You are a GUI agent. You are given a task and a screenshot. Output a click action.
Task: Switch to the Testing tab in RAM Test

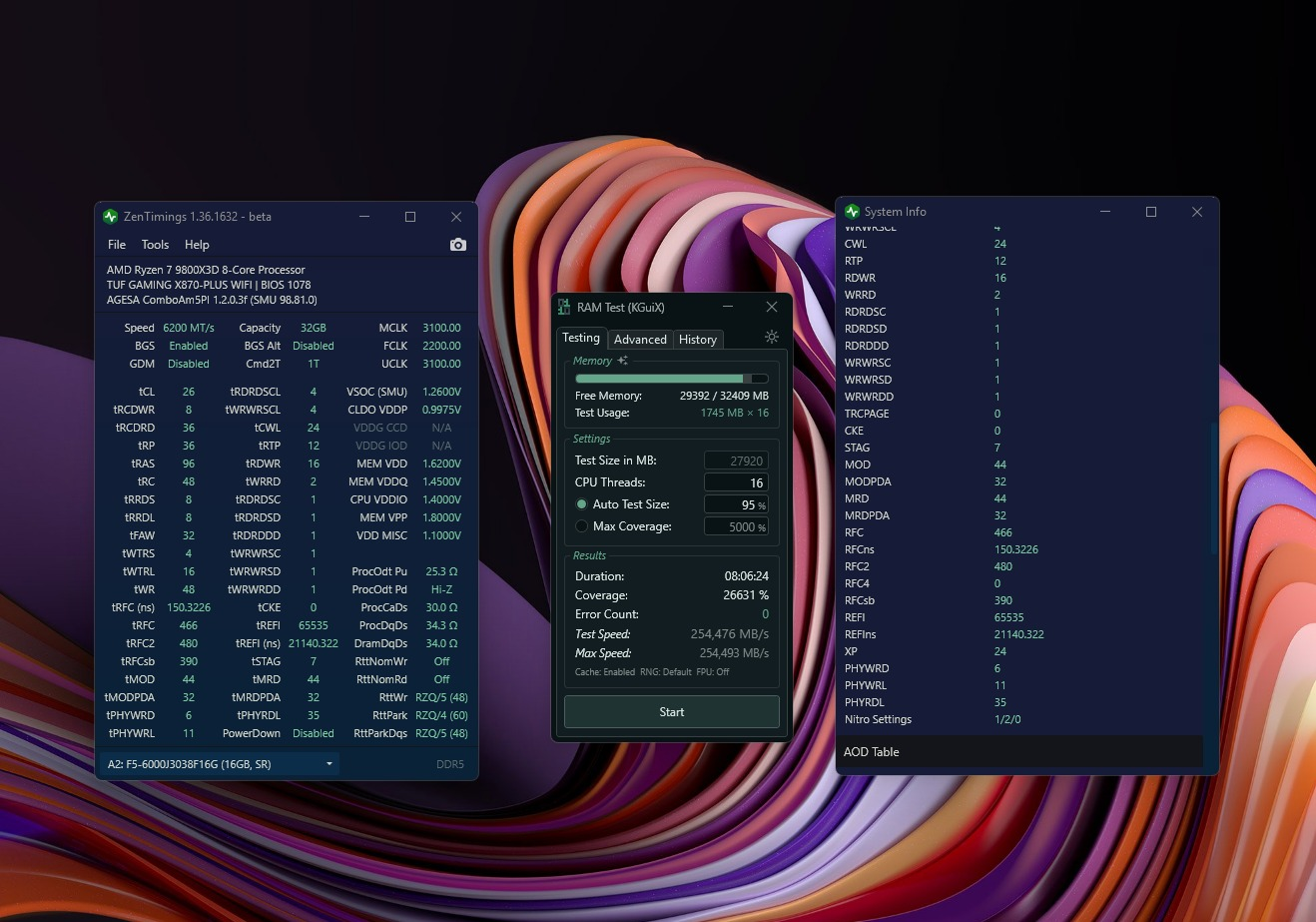point(581,338)
